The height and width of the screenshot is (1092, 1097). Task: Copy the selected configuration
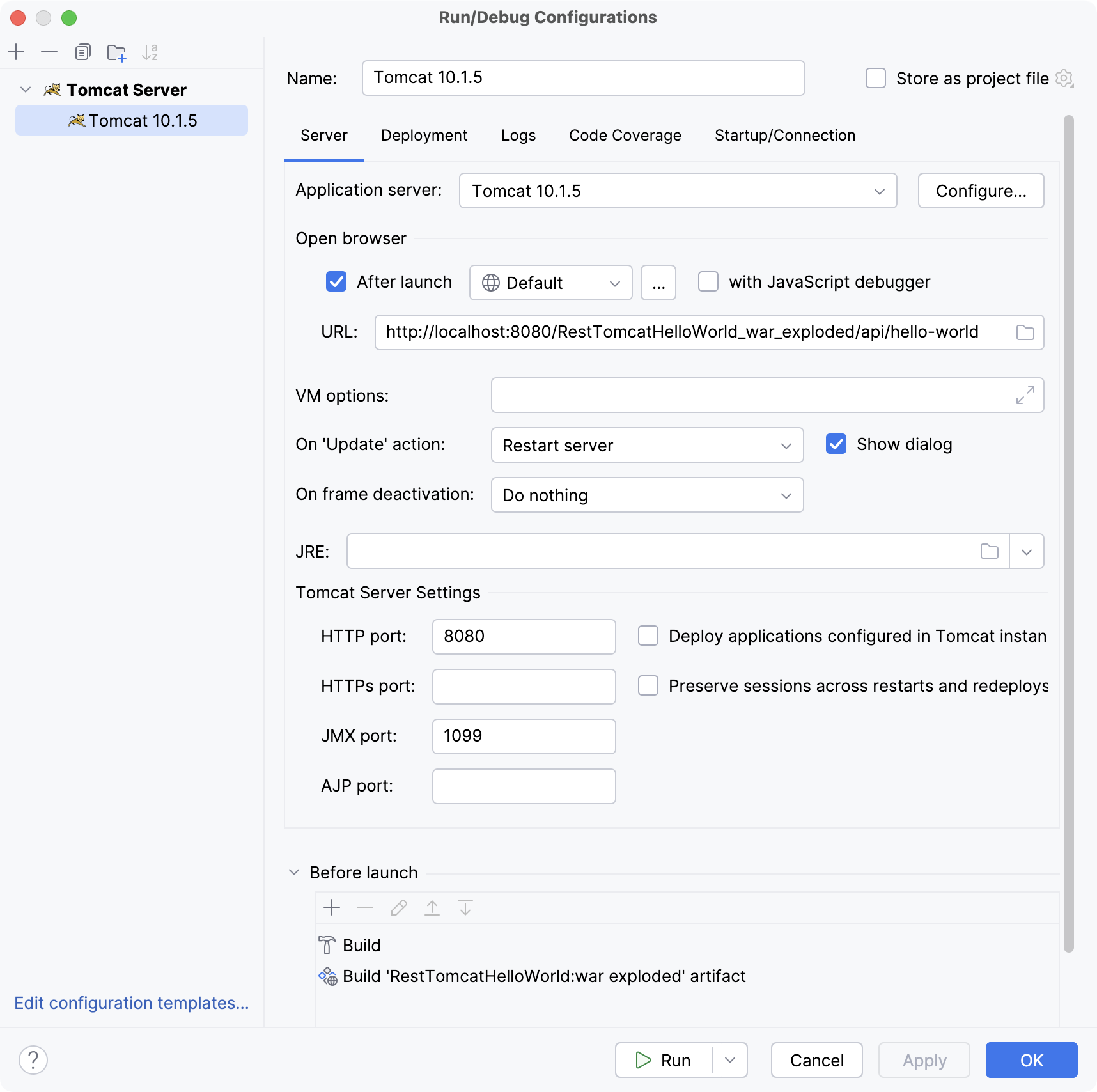tap(82, 52)
